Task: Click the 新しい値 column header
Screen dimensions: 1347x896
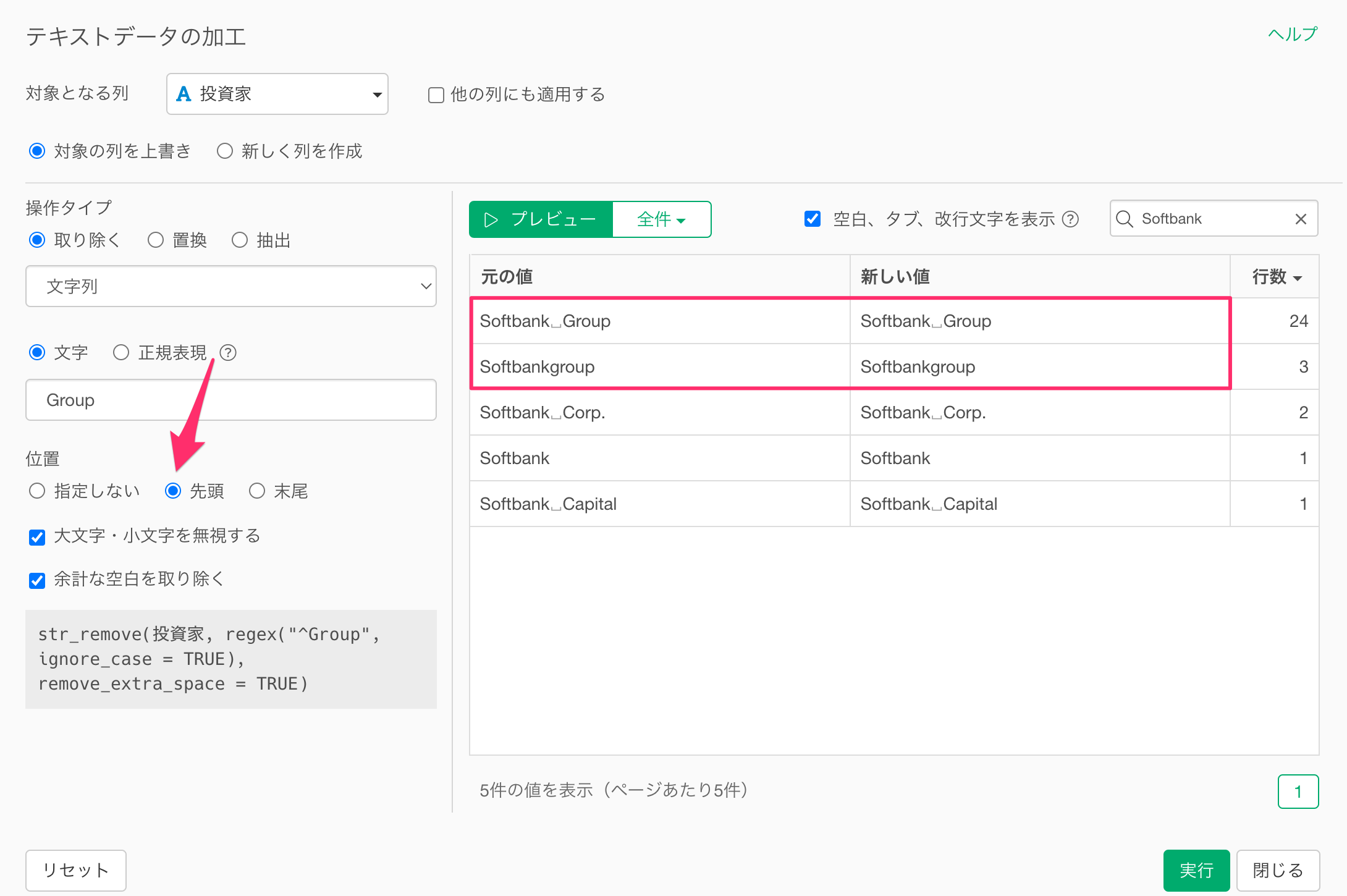Action: 1040,276
